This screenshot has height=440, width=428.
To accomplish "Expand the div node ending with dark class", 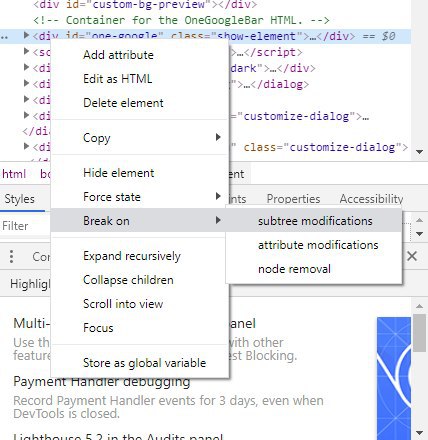I will (26, 67).
